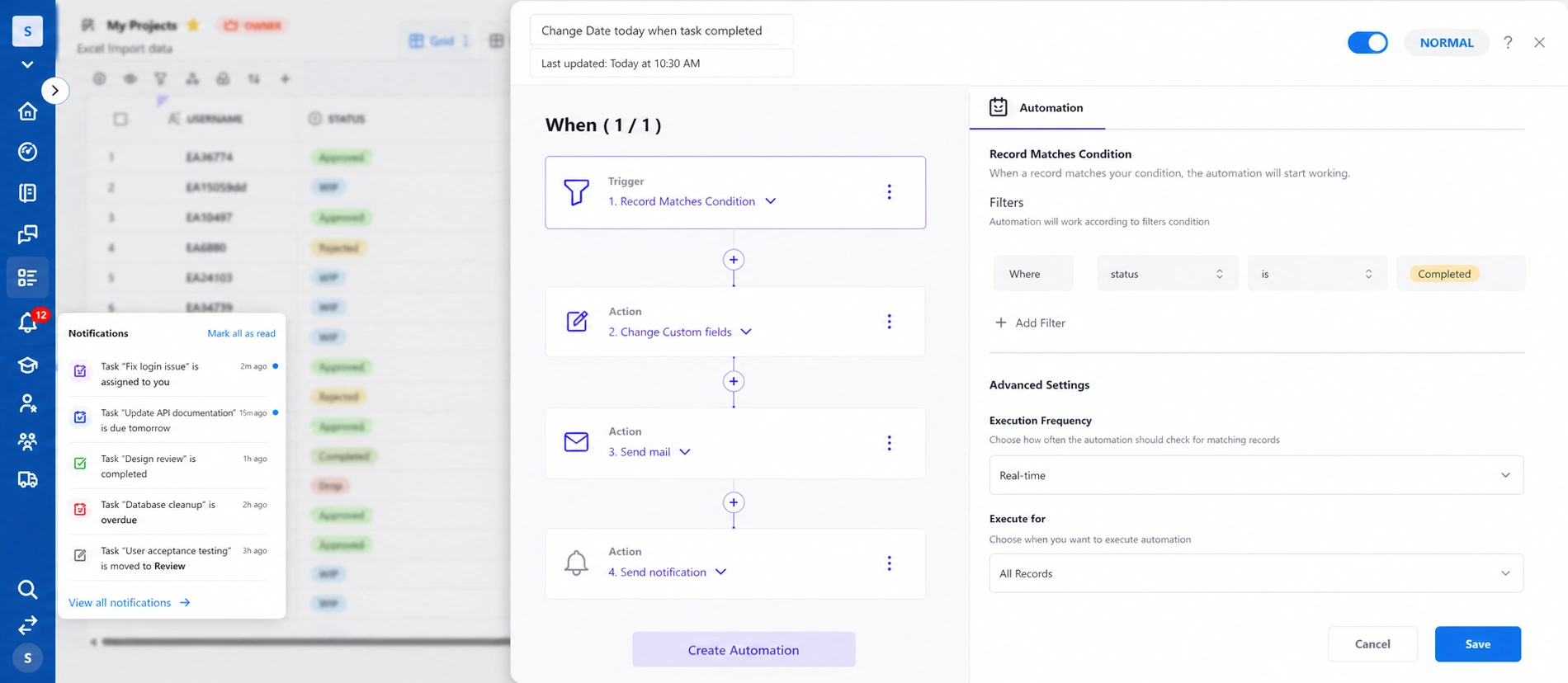Click the bell icon for Send notification
Image resolution: width=1568 pixels, height=683 pixels.
[x=576, y=563]
